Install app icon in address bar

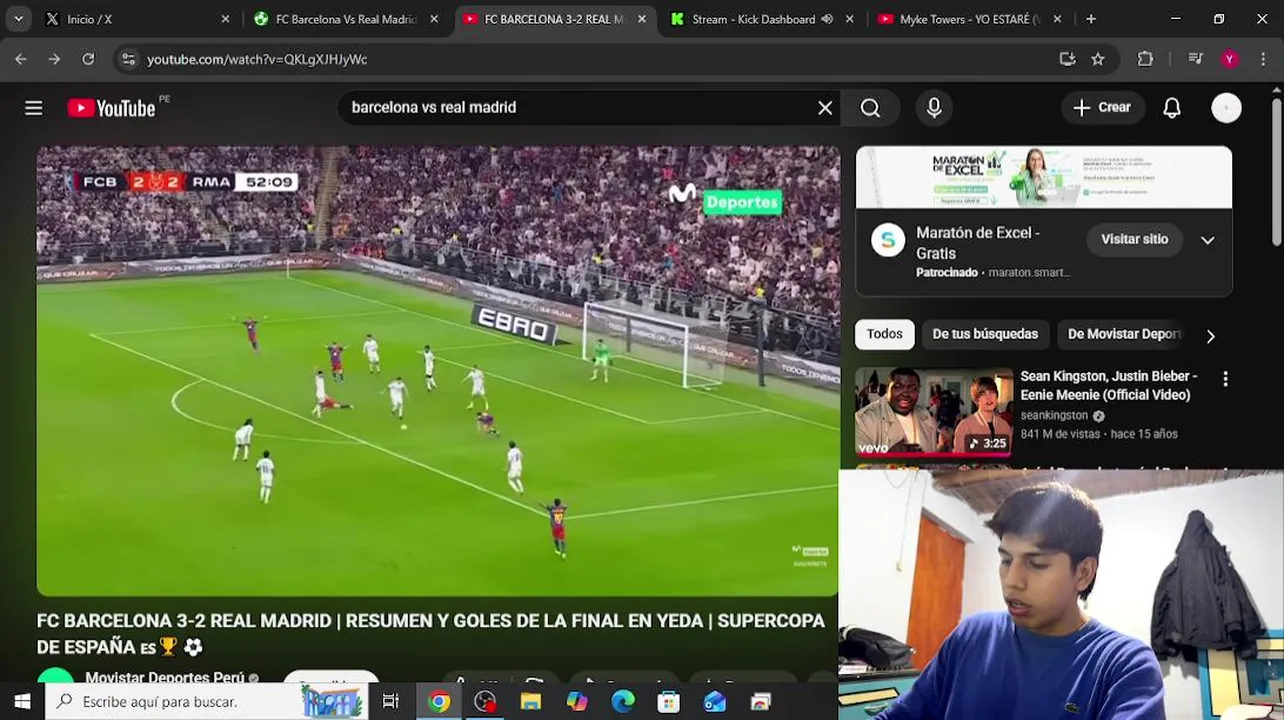(x=1067, y=59)
